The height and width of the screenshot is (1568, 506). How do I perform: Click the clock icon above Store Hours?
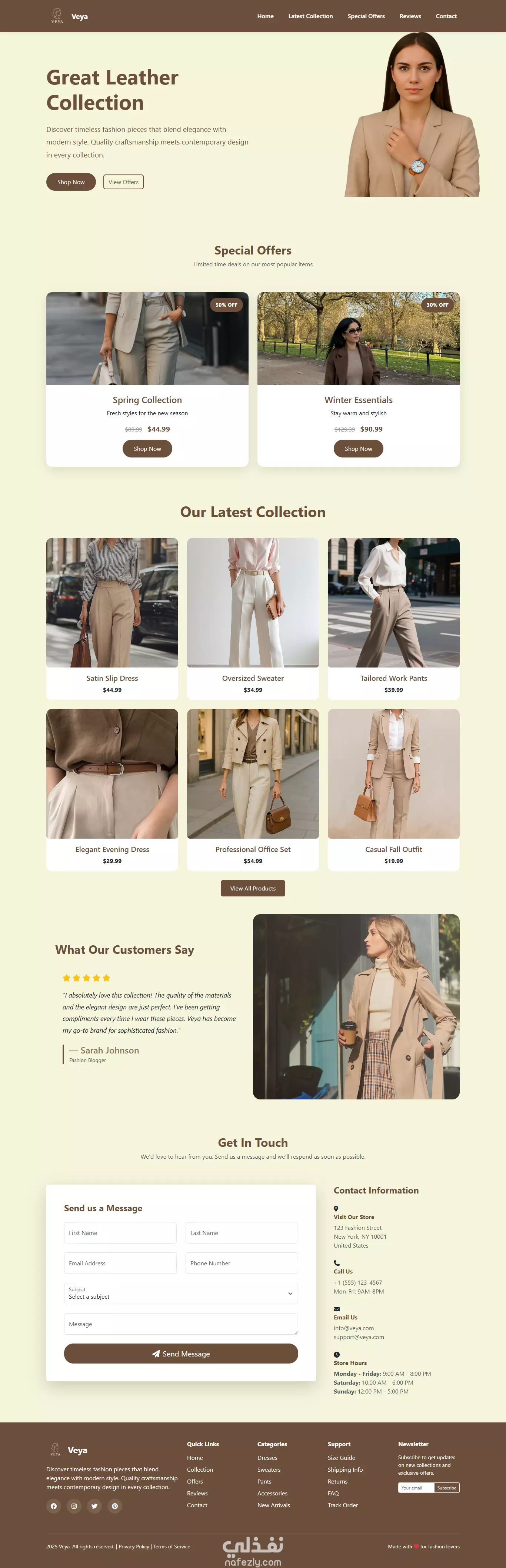pos(337,1354)
